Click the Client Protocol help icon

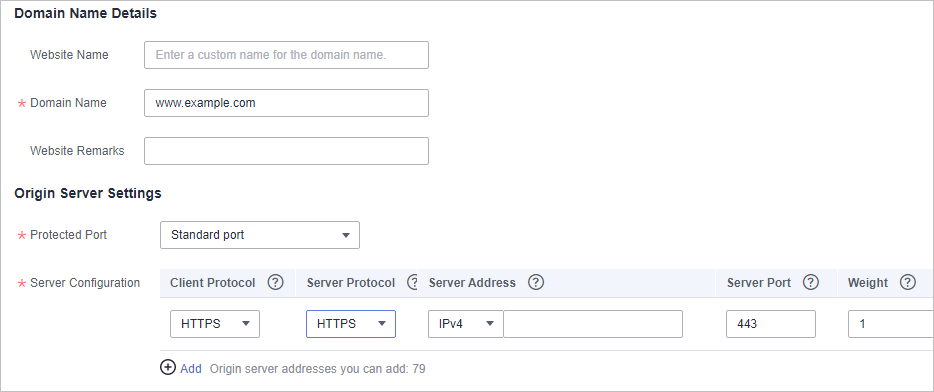click(275, 282)
